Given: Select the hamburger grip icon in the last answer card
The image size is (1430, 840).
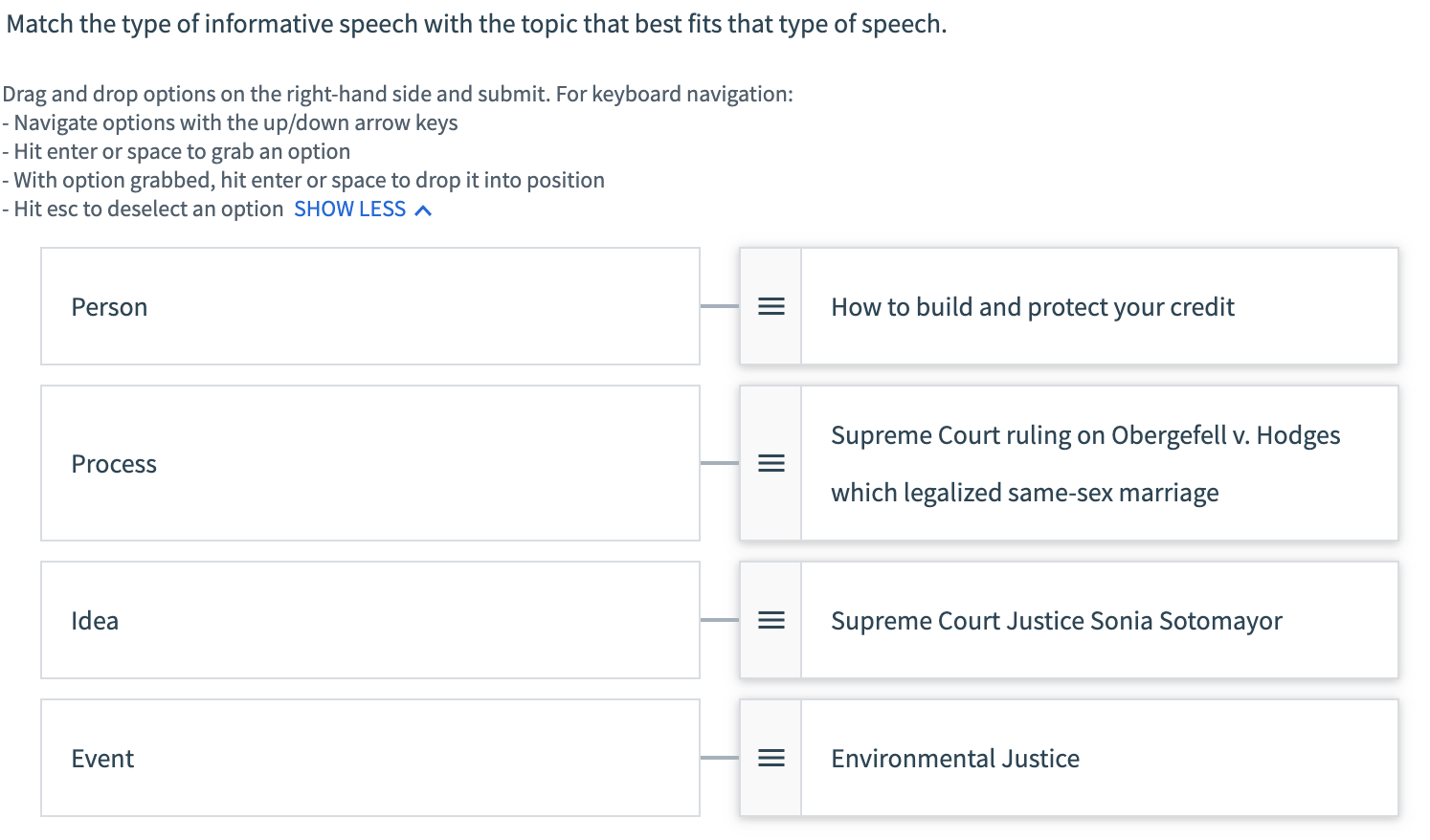Looking at the screenshot, I should tap(770, 758).
